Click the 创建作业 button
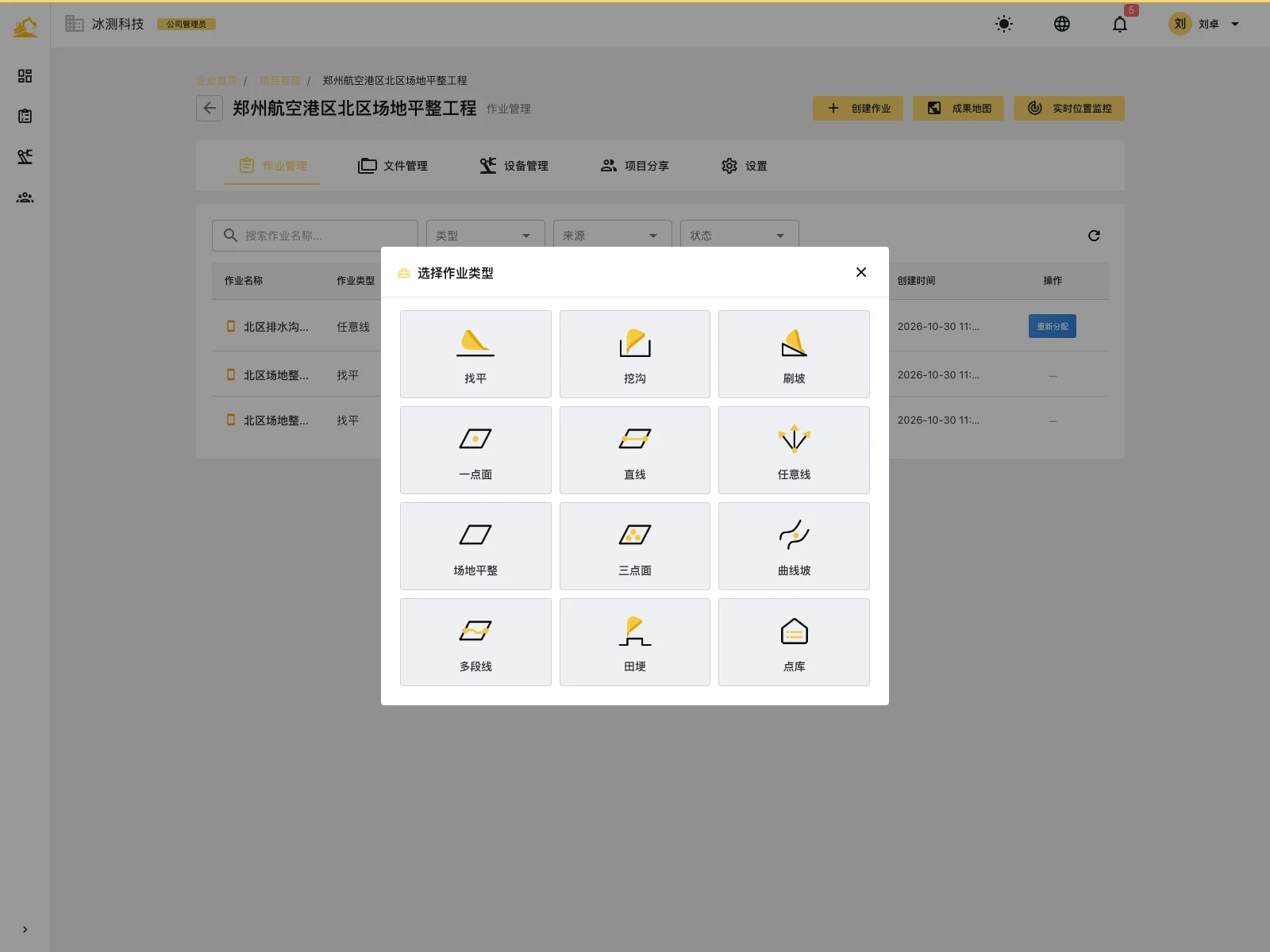This screenshot has height=952, width=1270. coord(858,108)
